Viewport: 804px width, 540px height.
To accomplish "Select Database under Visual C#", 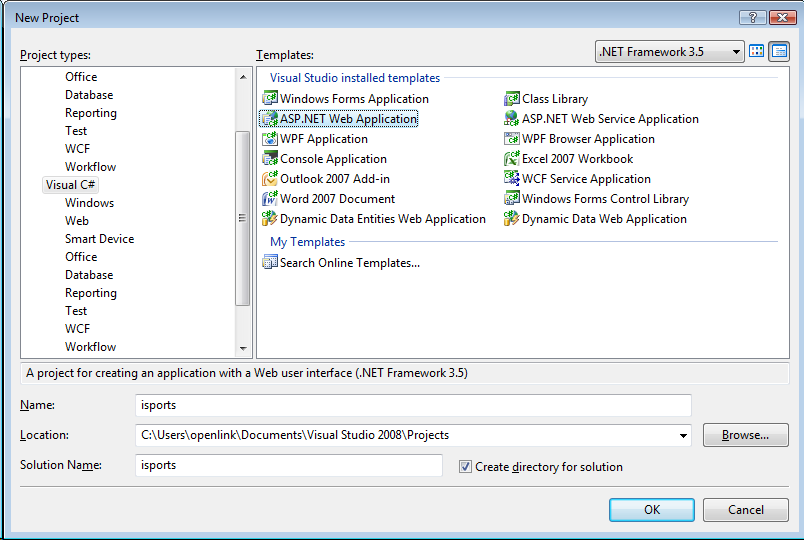I will coord(89,274).
